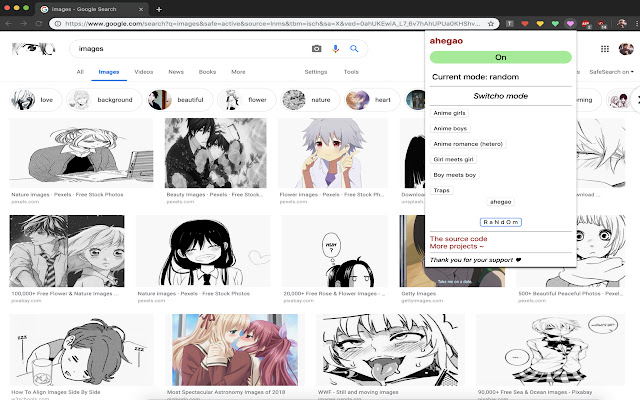Click the browser forward arrow
640x400 pixels.
click(x=24, y=24)
